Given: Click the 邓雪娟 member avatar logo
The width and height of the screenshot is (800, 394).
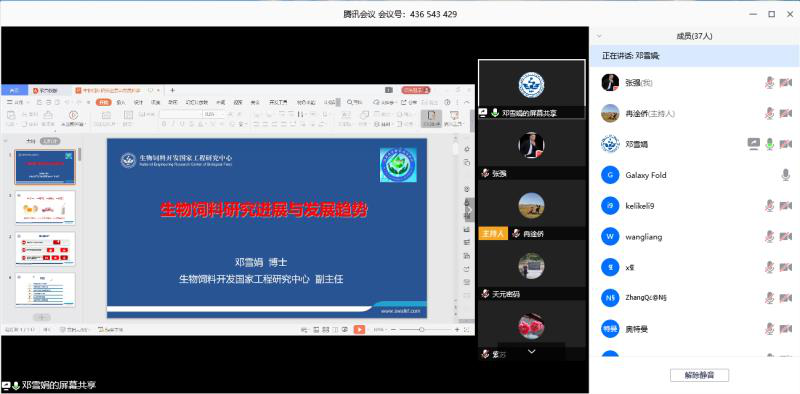Looking at the screenshot, I should 610,144.
